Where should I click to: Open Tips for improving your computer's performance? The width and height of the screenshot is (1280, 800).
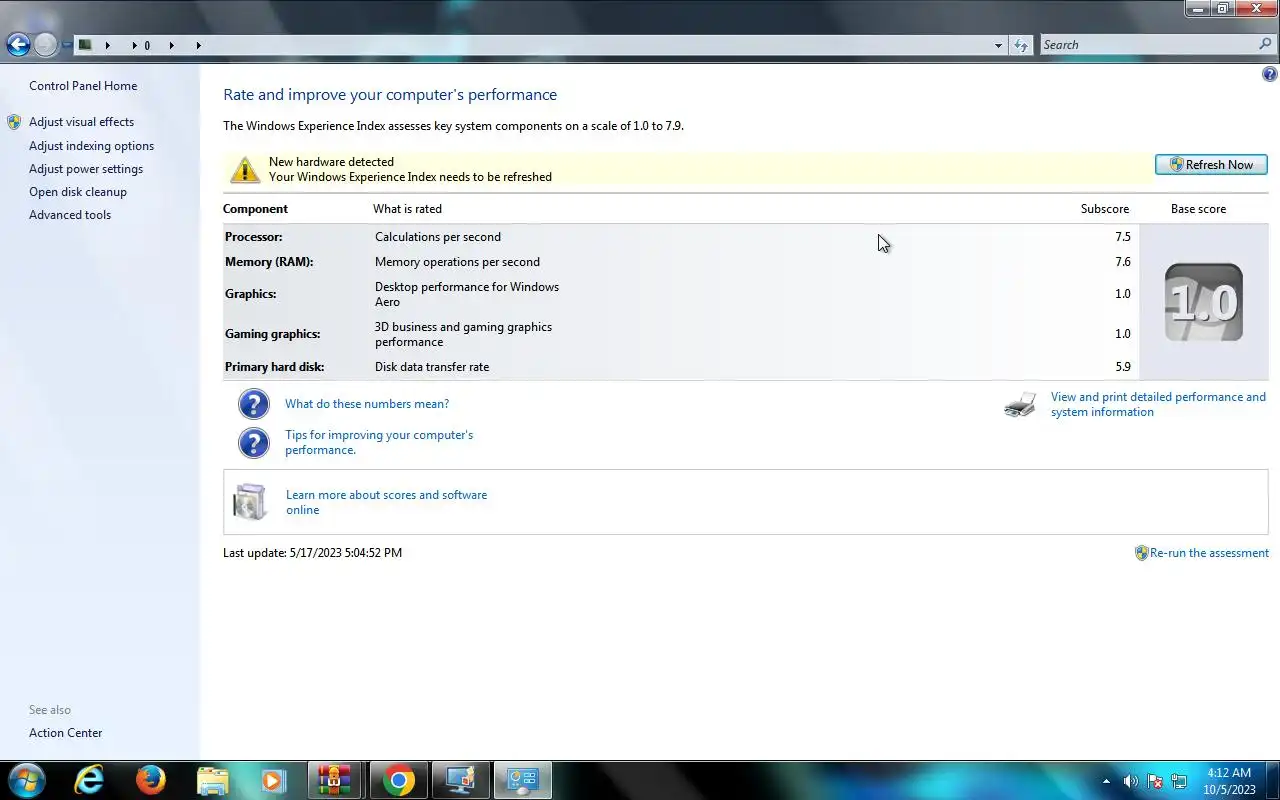[x=379, y=442]
